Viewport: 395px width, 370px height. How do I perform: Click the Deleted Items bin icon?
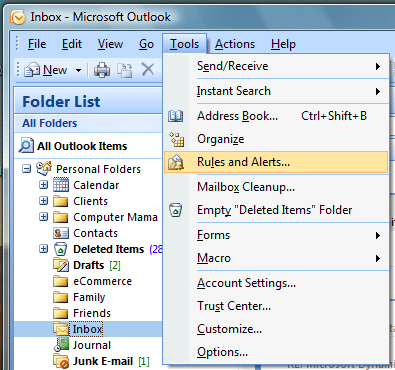(x=61, y=249)
